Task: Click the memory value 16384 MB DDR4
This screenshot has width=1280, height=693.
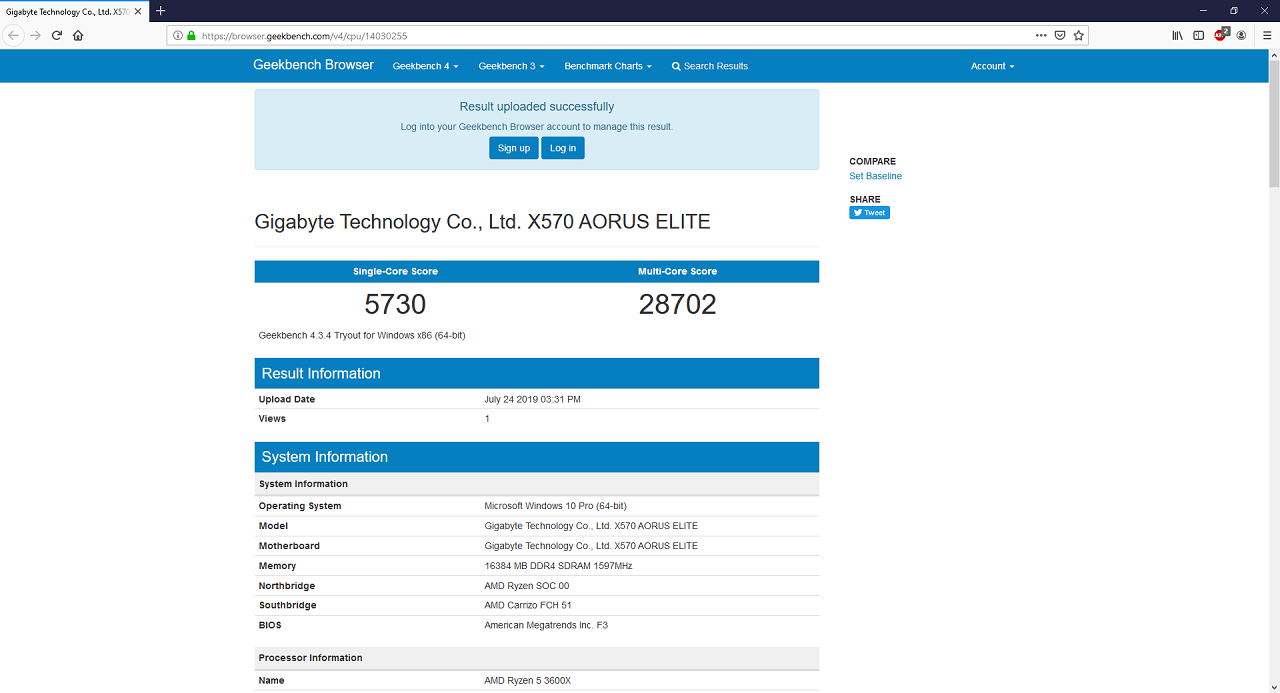Action: click(x=558, y=566)
